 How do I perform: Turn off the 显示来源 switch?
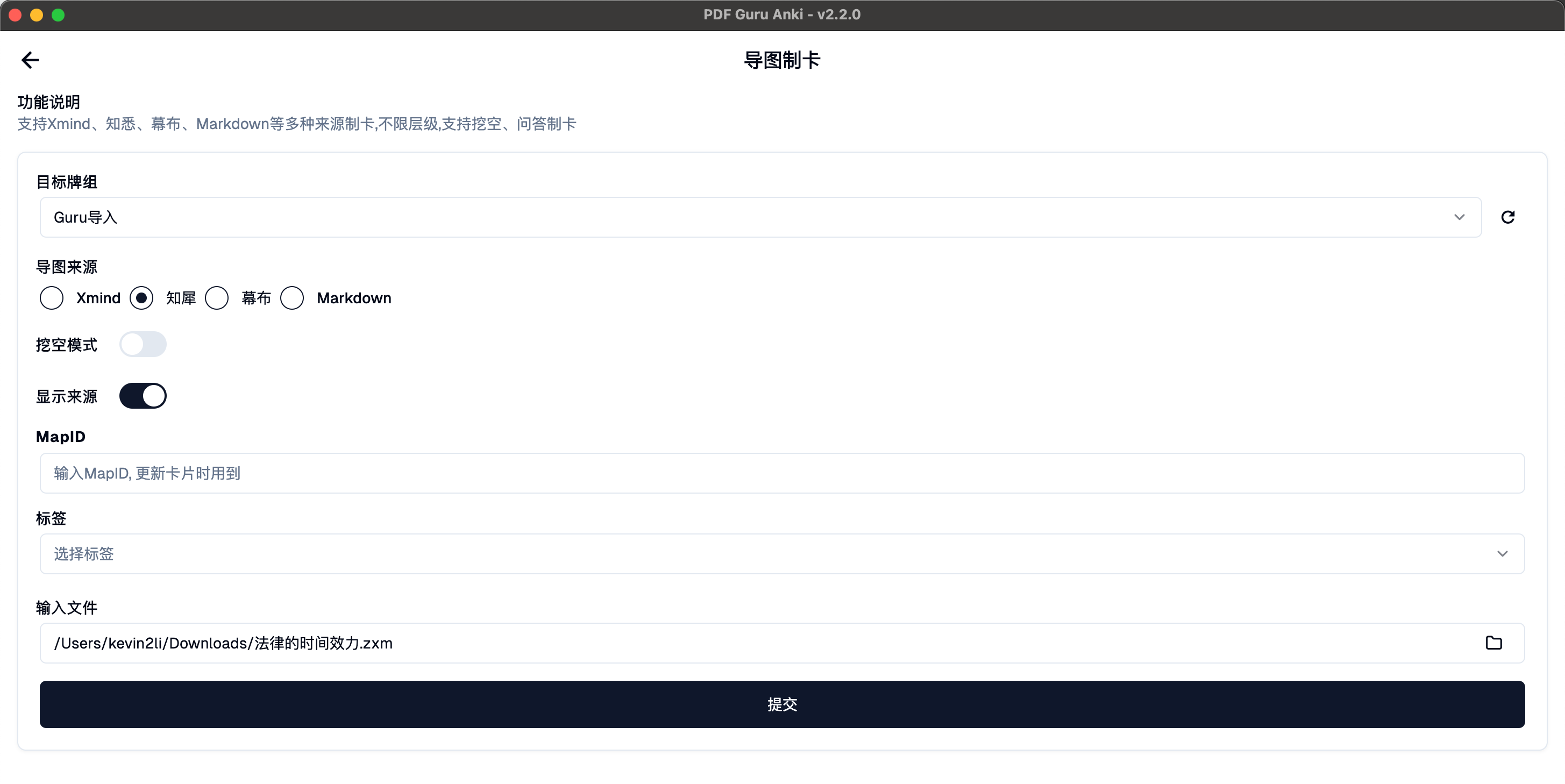143,396
